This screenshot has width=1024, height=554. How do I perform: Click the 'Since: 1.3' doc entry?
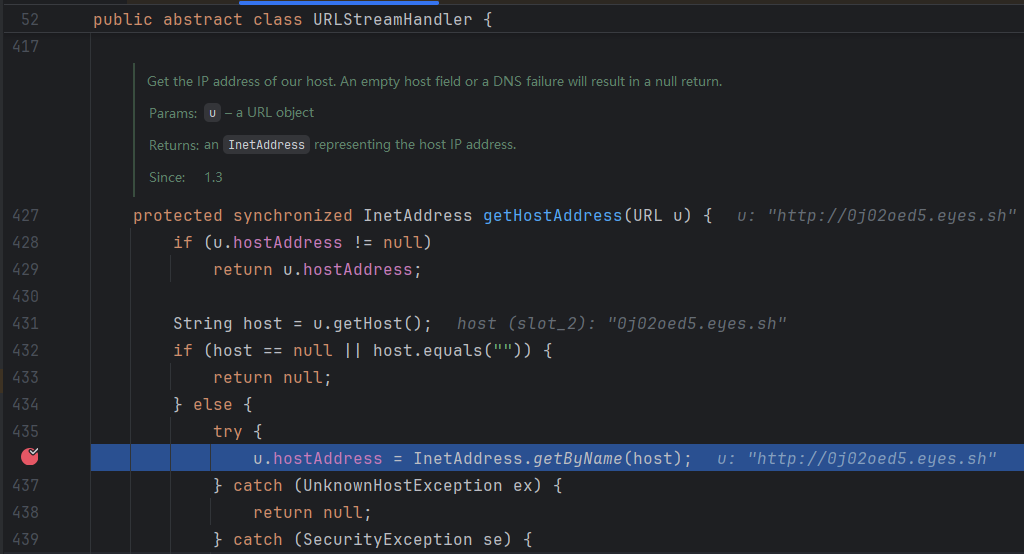click(x=185, y=177)
